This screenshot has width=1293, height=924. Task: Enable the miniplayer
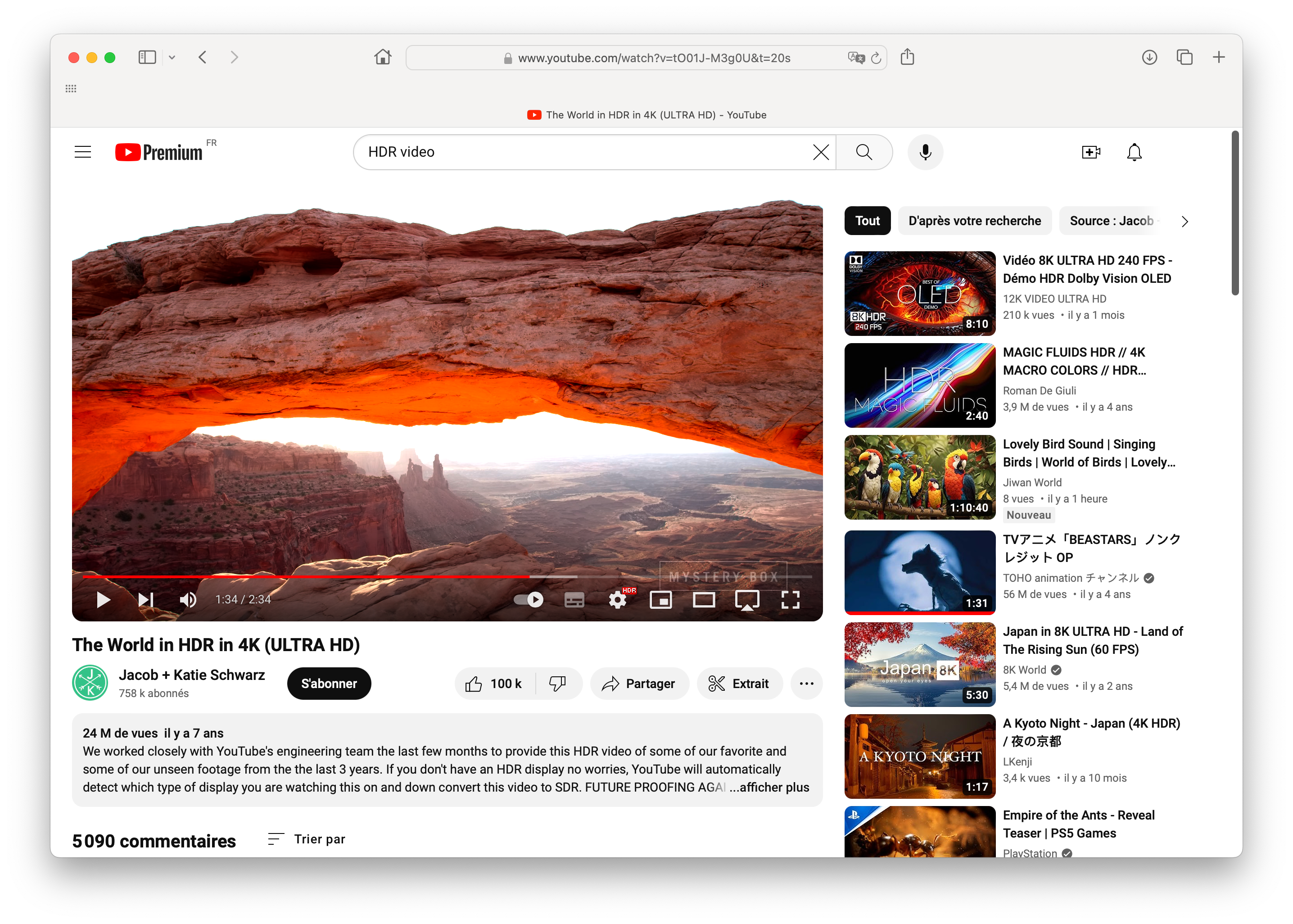tap(660, 600)
